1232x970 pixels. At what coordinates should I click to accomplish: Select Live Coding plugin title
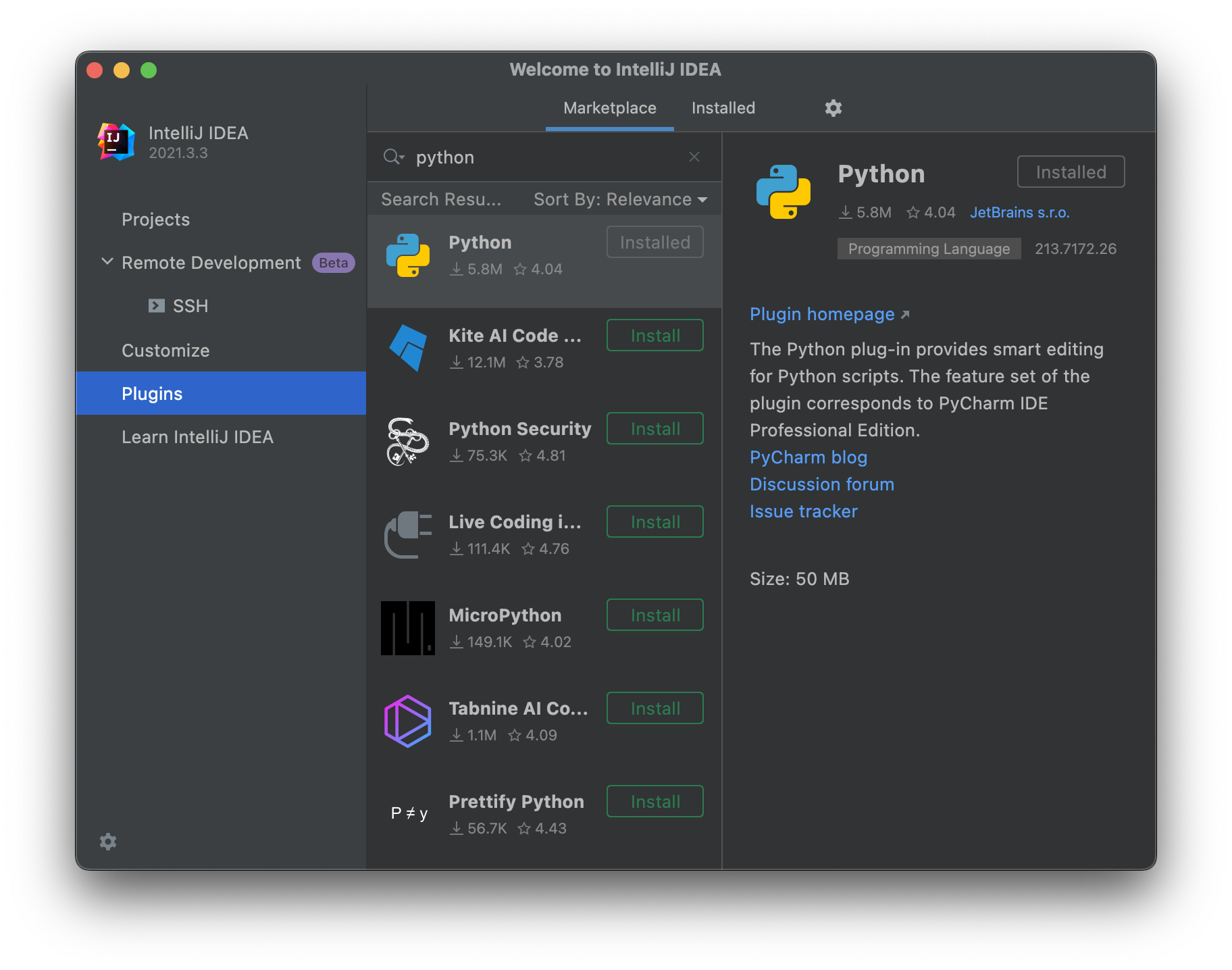pyautogui.click(x=515, y=522)
